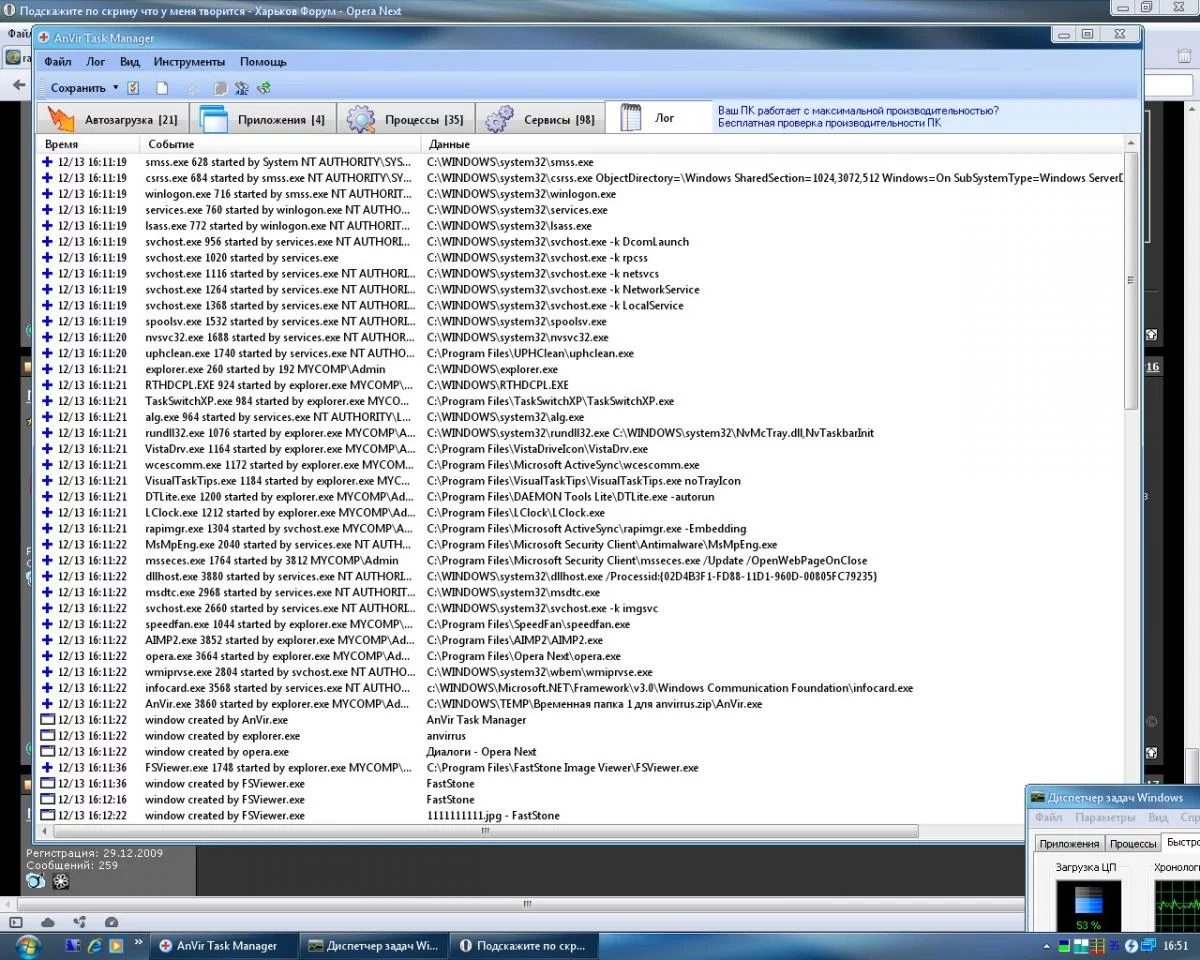The height and width of the screenshot is (960, 1200).
Task: Switch to the Приложения [4] tab in AnVir
Action: point(263,119)
